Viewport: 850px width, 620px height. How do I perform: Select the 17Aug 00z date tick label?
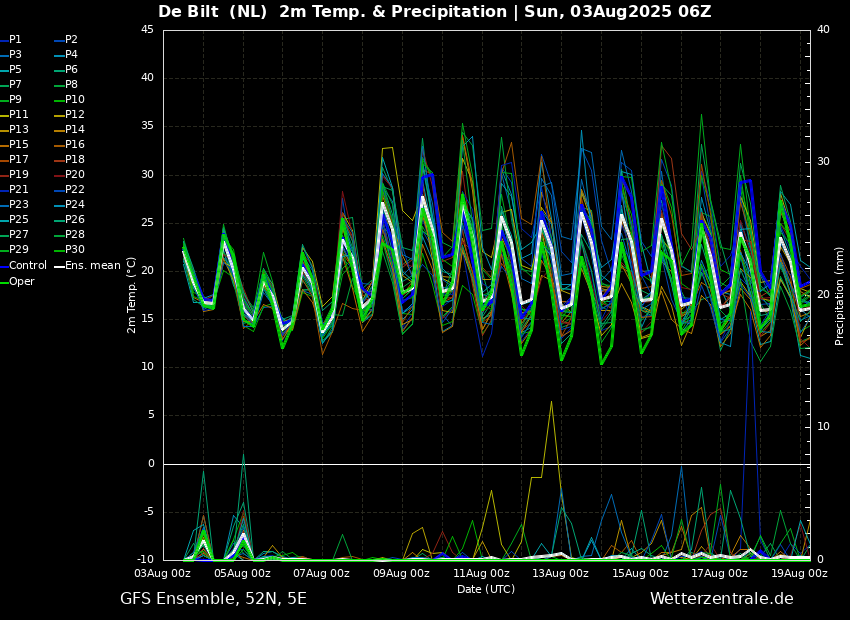[720, 574]
